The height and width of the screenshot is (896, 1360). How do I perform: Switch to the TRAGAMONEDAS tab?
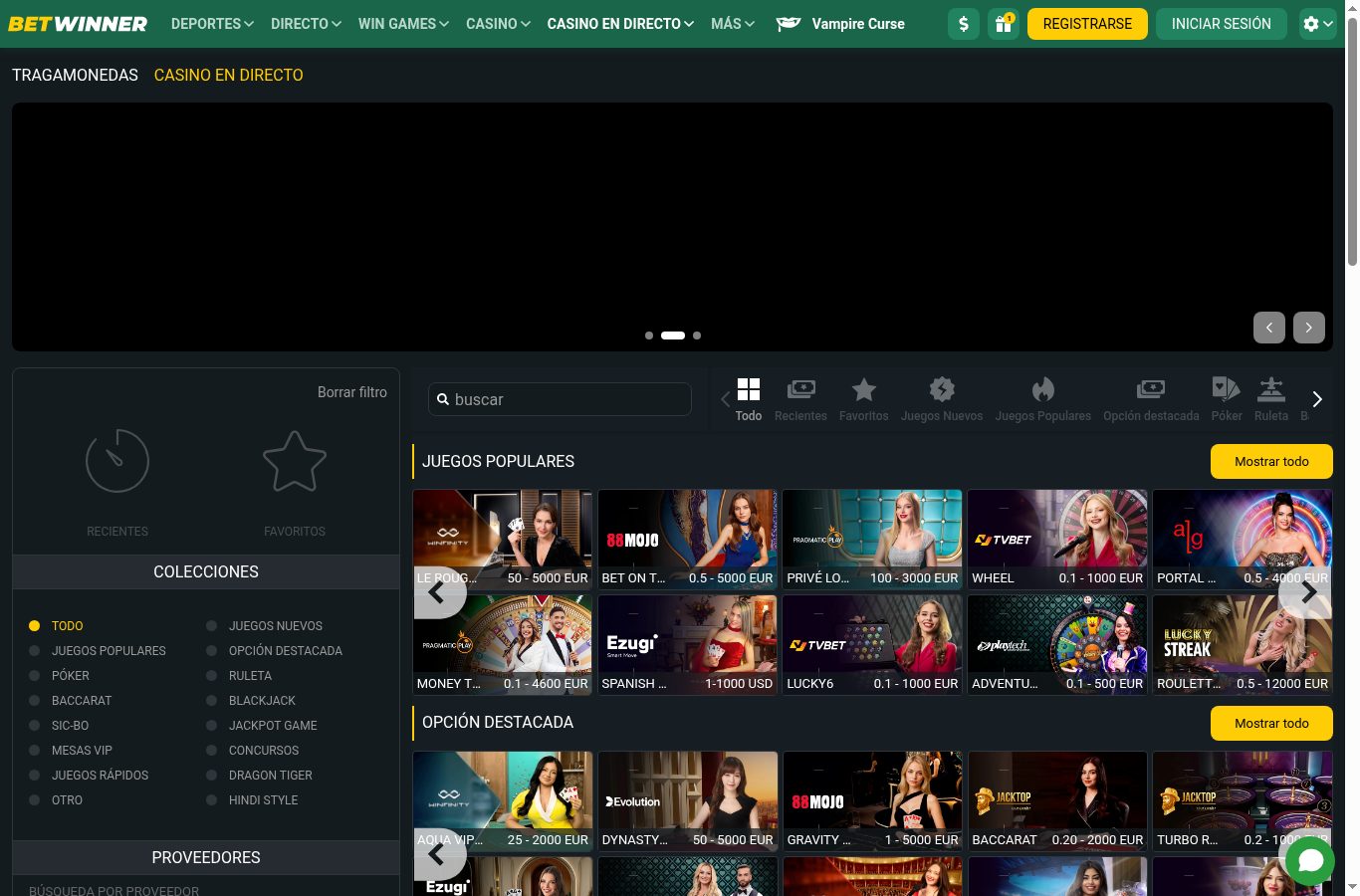(x=75, y=75)
